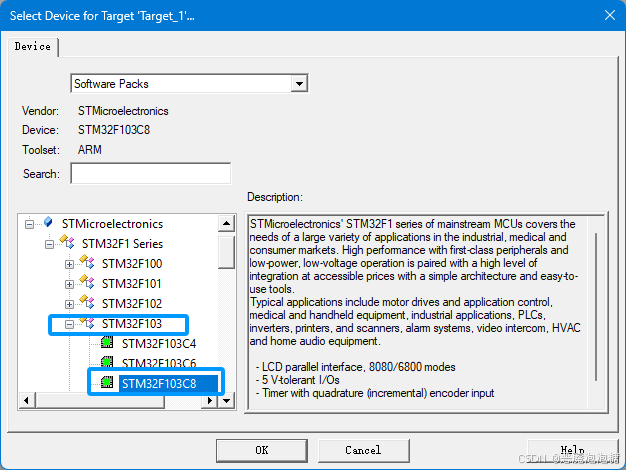The image size is (626, 470).
Task: Expand the STM32F102 node
Action: point(69,304)
